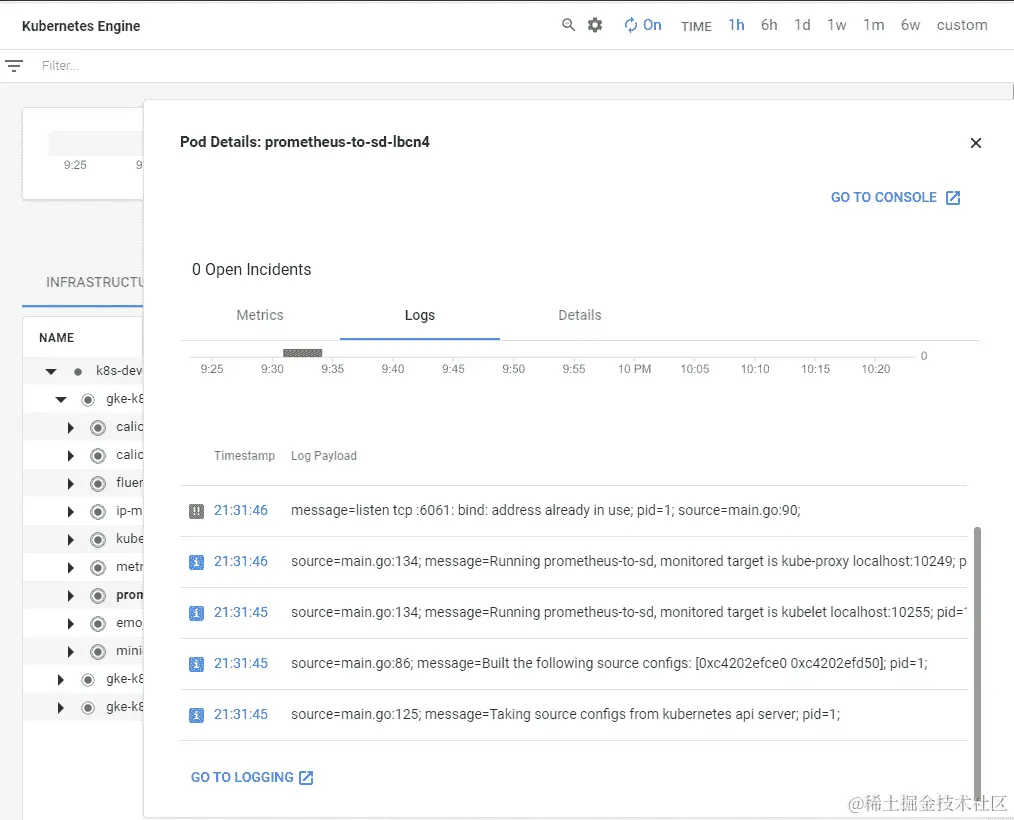Click info icon of Taking source configs log

[196, 715]
